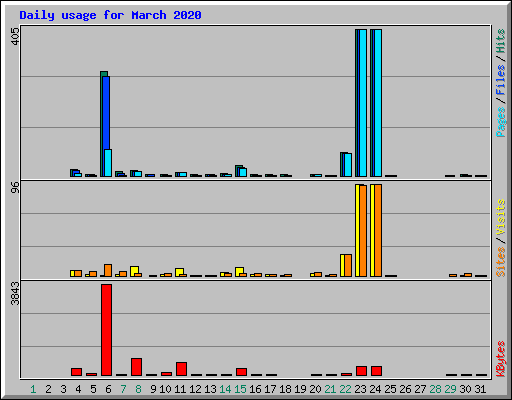Click green day label 22 on the x-axis
The width and height of the screenshot is (512, 400).
click(345, 389)
